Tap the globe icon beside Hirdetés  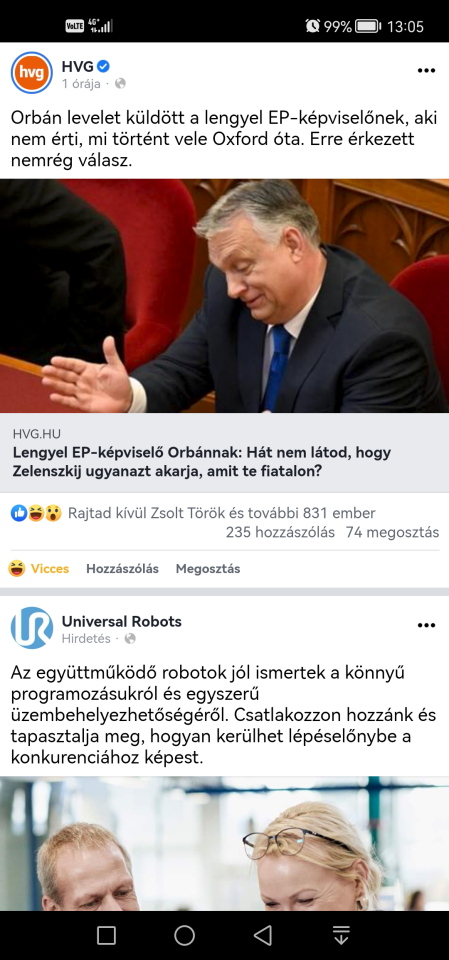click(130, 639)
